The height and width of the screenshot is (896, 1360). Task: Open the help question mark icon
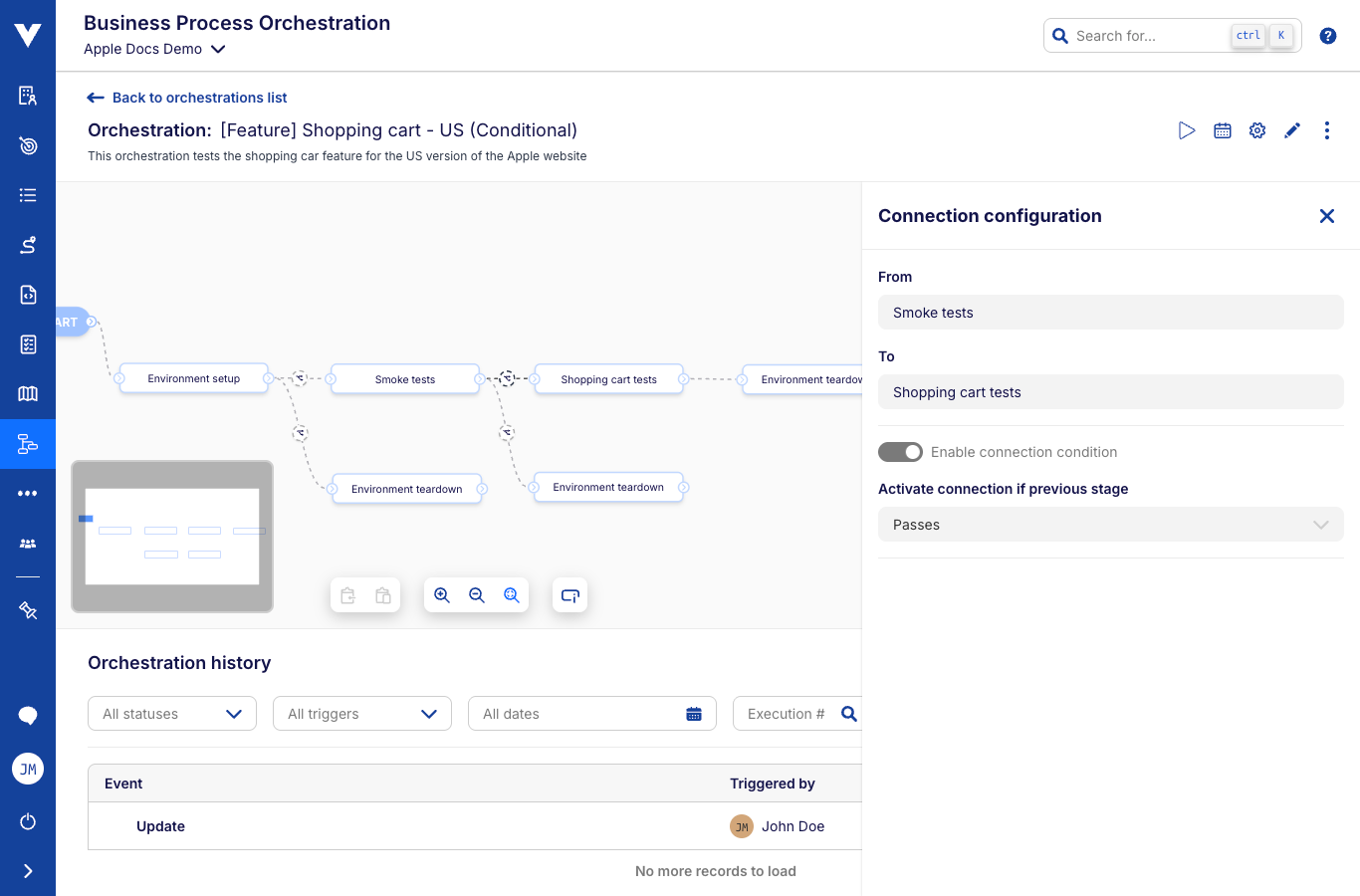point(1327,35)
